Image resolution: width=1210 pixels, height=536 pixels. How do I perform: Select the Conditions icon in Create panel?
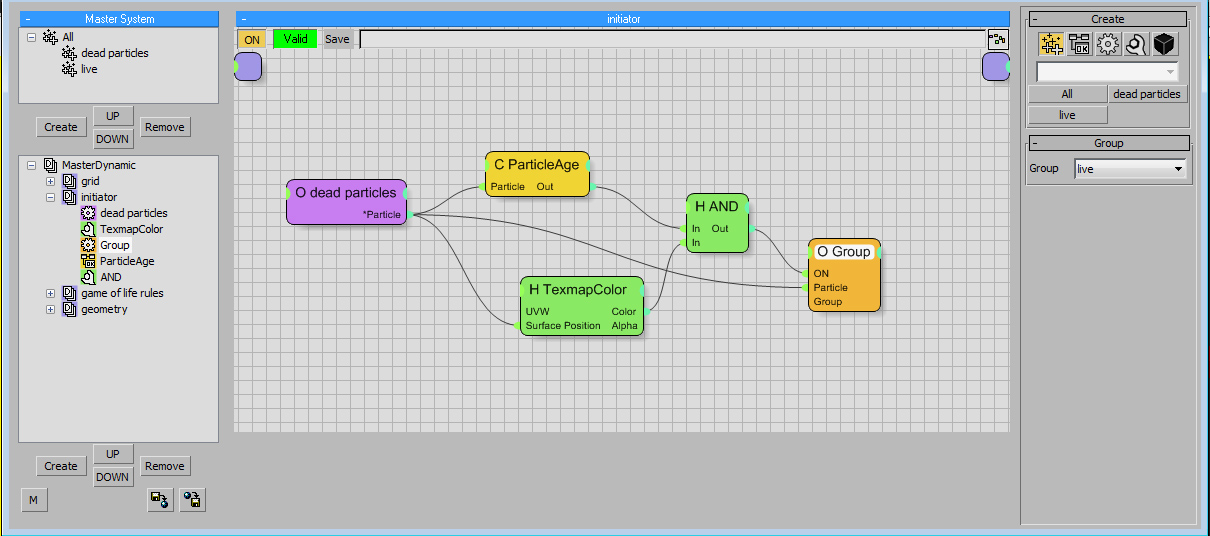(x=1079, y=44)
